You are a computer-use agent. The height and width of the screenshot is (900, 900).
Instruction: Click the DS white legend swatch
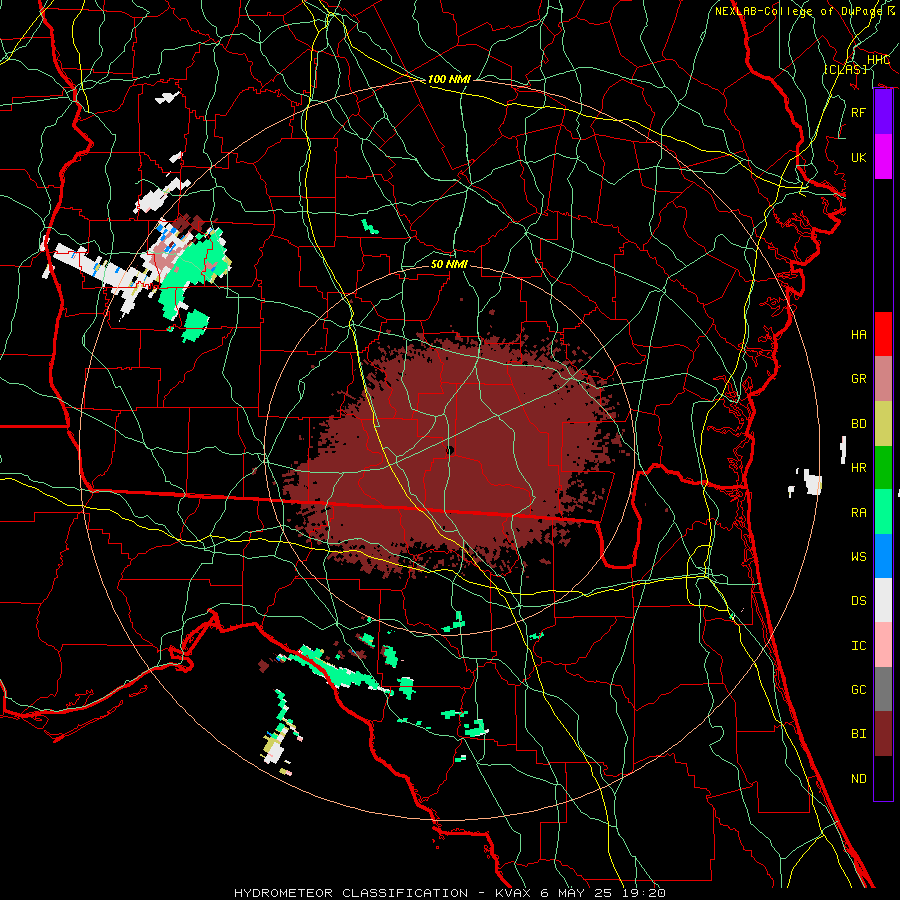(883, 600)
